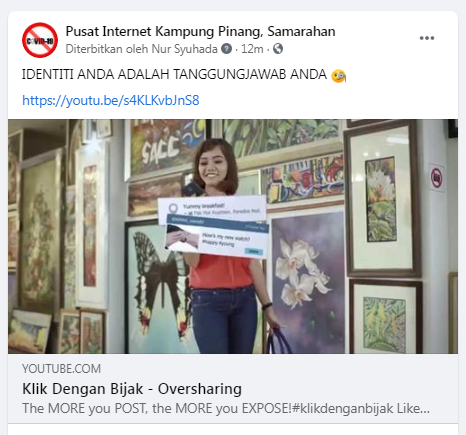Click the IDENTITI ANDA ADALAH TANGGUNGJAWAB ANDA text
Screen dimensions: 466x435
[174, 74]
